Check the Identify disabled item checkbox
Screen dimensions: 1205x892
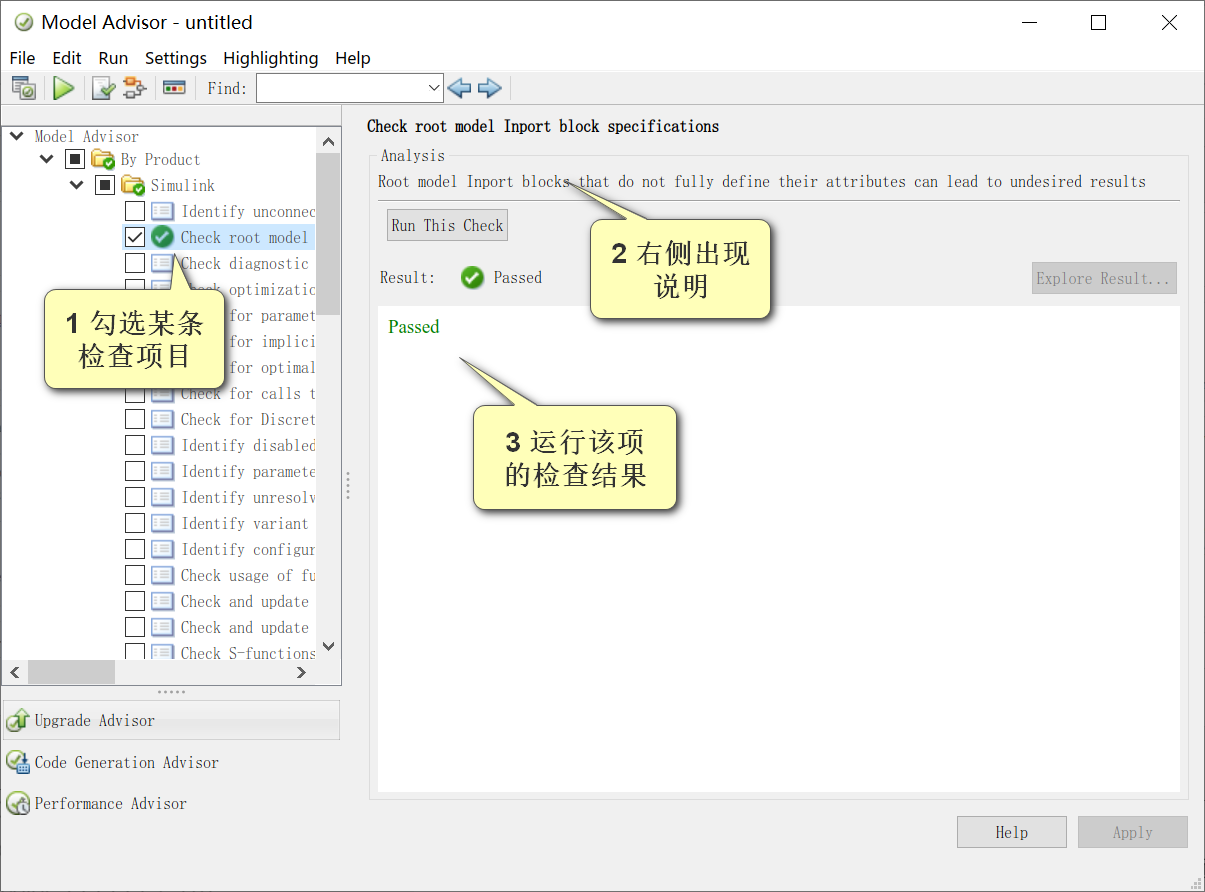[x=136, y=445]
